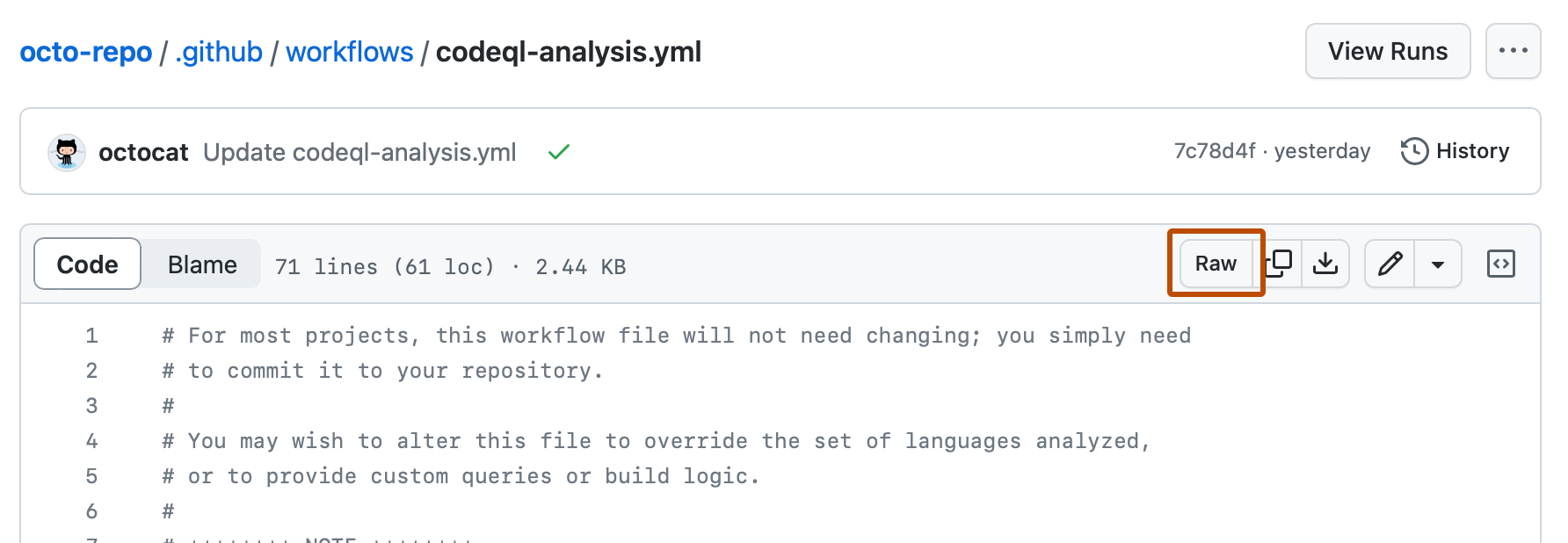The height and width of the screenshot is (543, 1568).
Task: Copy raw file contents icon
Action: (x=1281, y=264)
